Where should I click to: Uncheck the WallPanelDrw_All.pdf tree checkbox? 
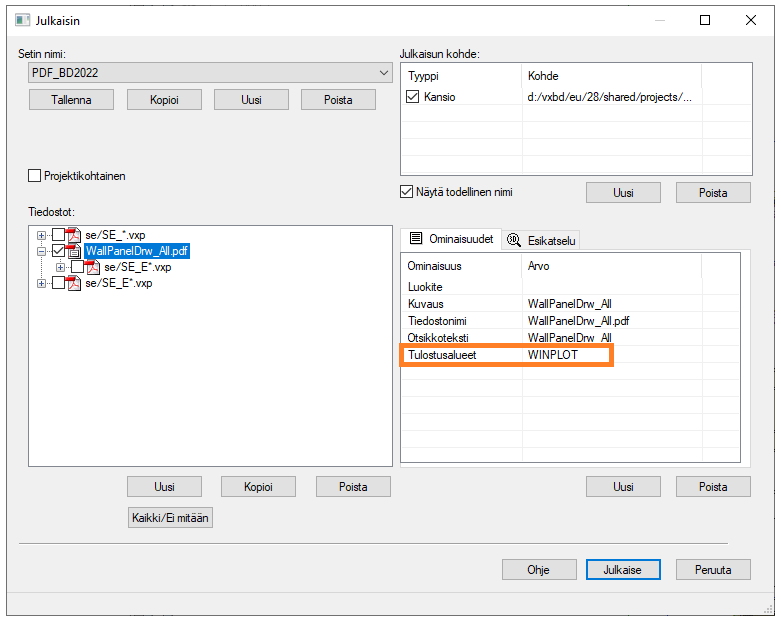58,251
